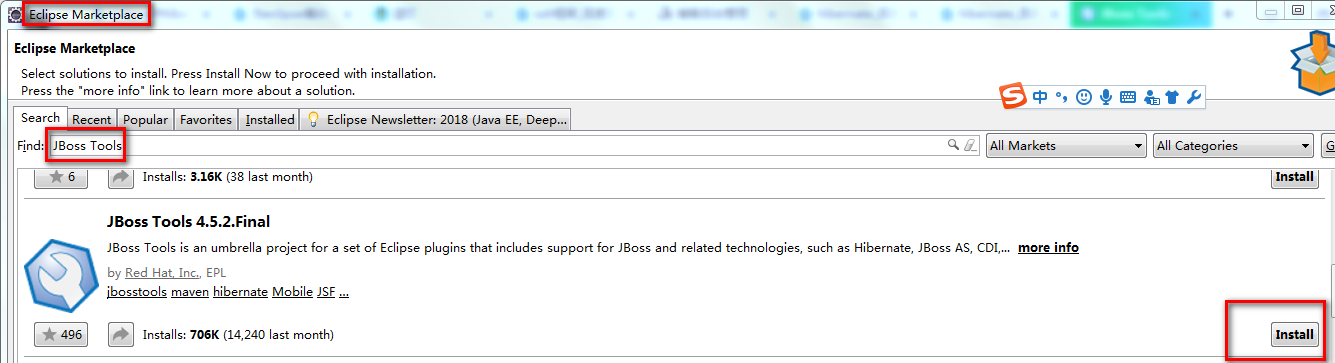Click the Go button beside All Categories

(1329, 146)
